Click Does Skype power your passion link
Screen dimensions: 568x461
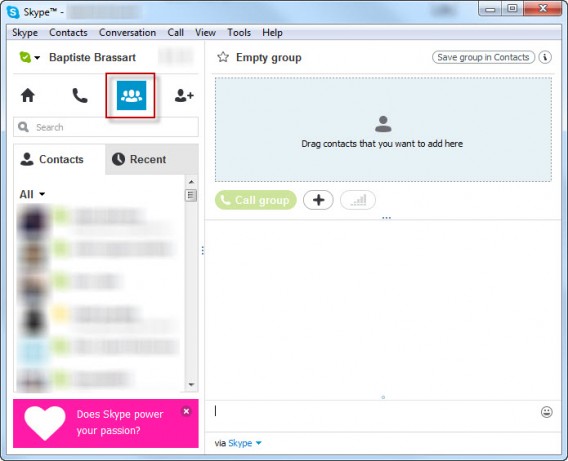[x=120, y=422]
